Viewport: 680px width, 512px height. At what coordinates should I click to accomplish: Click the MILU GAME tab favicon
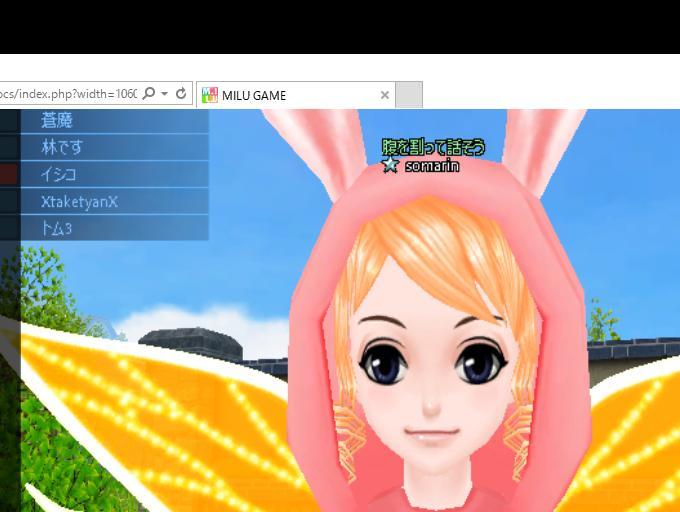[210, 95]
